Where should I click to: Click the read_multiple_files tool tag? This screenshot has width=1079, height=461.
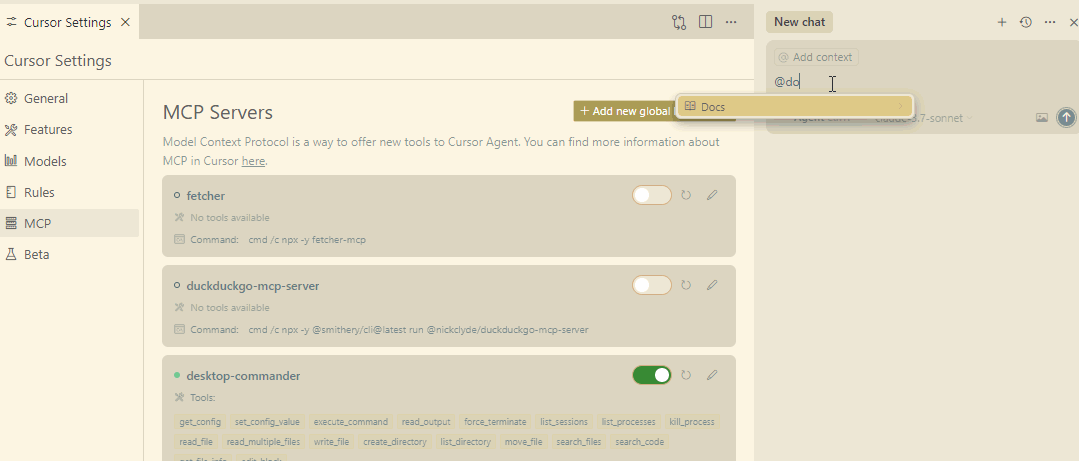point(264,442)
